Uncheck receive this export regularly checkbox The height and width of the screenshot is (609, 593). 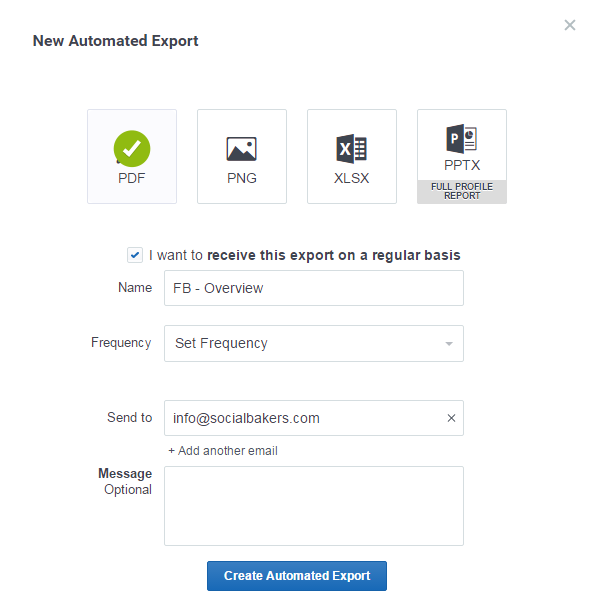(135, 255)
